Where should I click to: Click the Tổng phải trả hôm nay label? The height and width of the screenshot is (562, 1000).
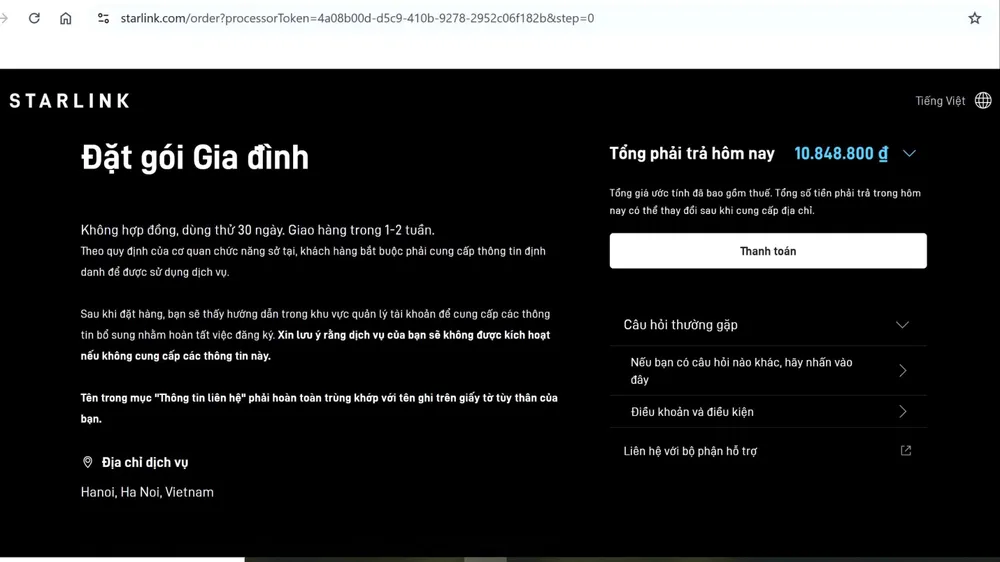tap(692, 154)
